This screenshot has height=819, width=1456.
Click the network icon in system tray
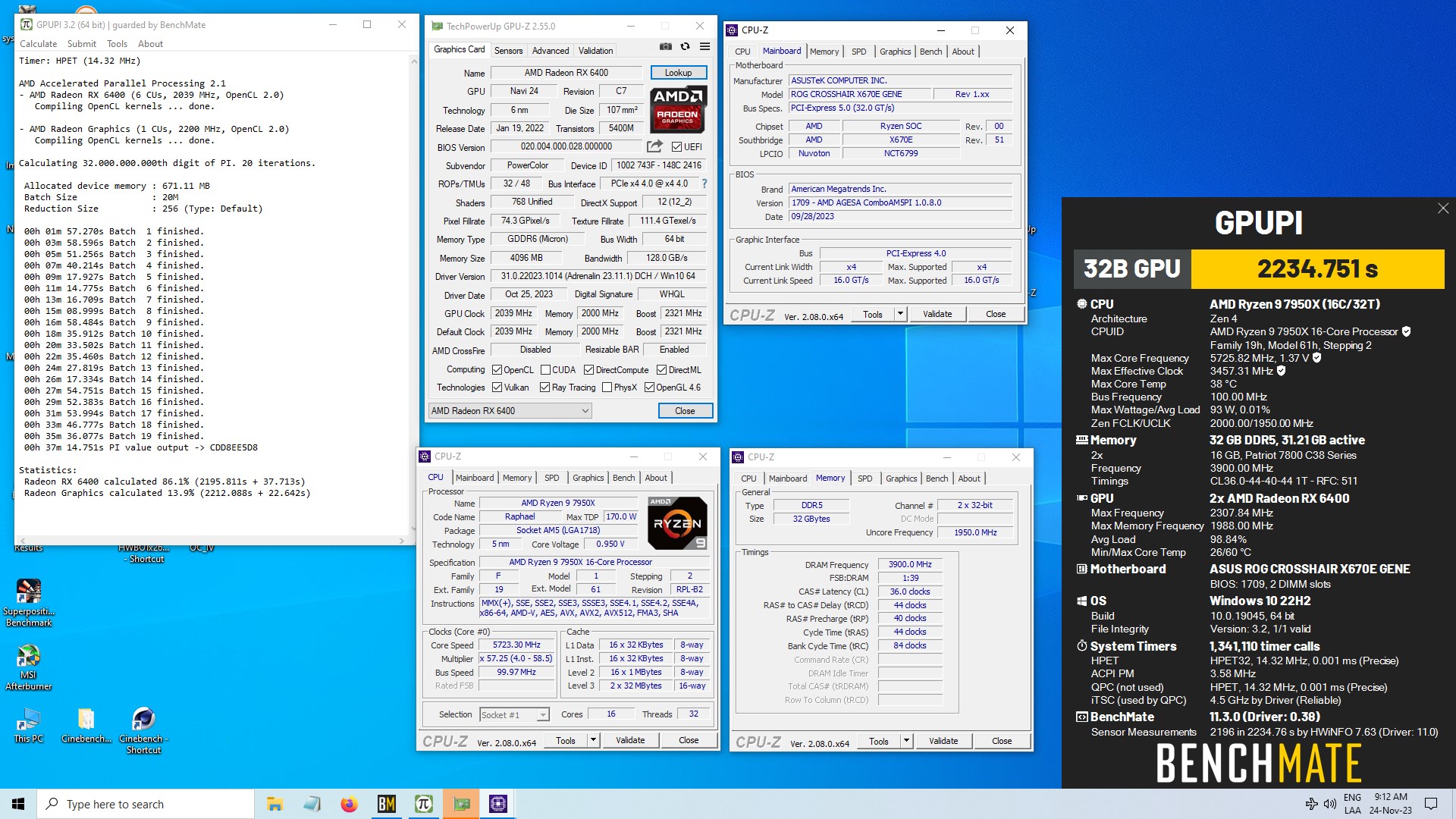(1311, 804)
